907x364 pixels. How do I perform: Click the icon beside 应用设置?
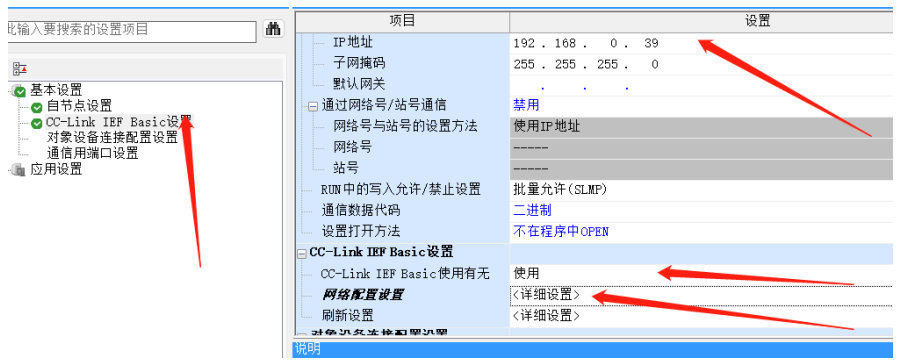click(20, 170)
